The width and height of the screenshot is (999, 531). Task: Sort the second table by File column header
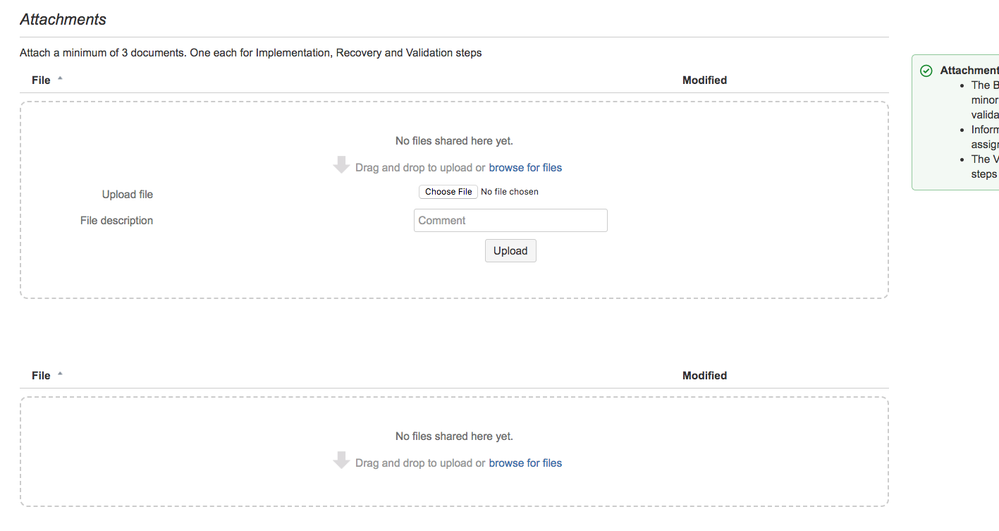coord(41,376)
